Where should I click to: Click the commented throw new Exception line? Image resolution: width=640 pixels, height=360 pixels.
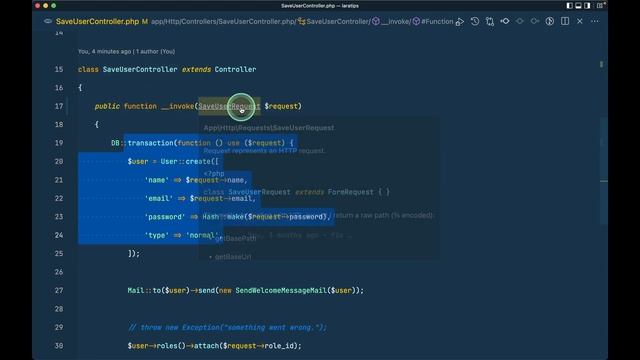227,327
